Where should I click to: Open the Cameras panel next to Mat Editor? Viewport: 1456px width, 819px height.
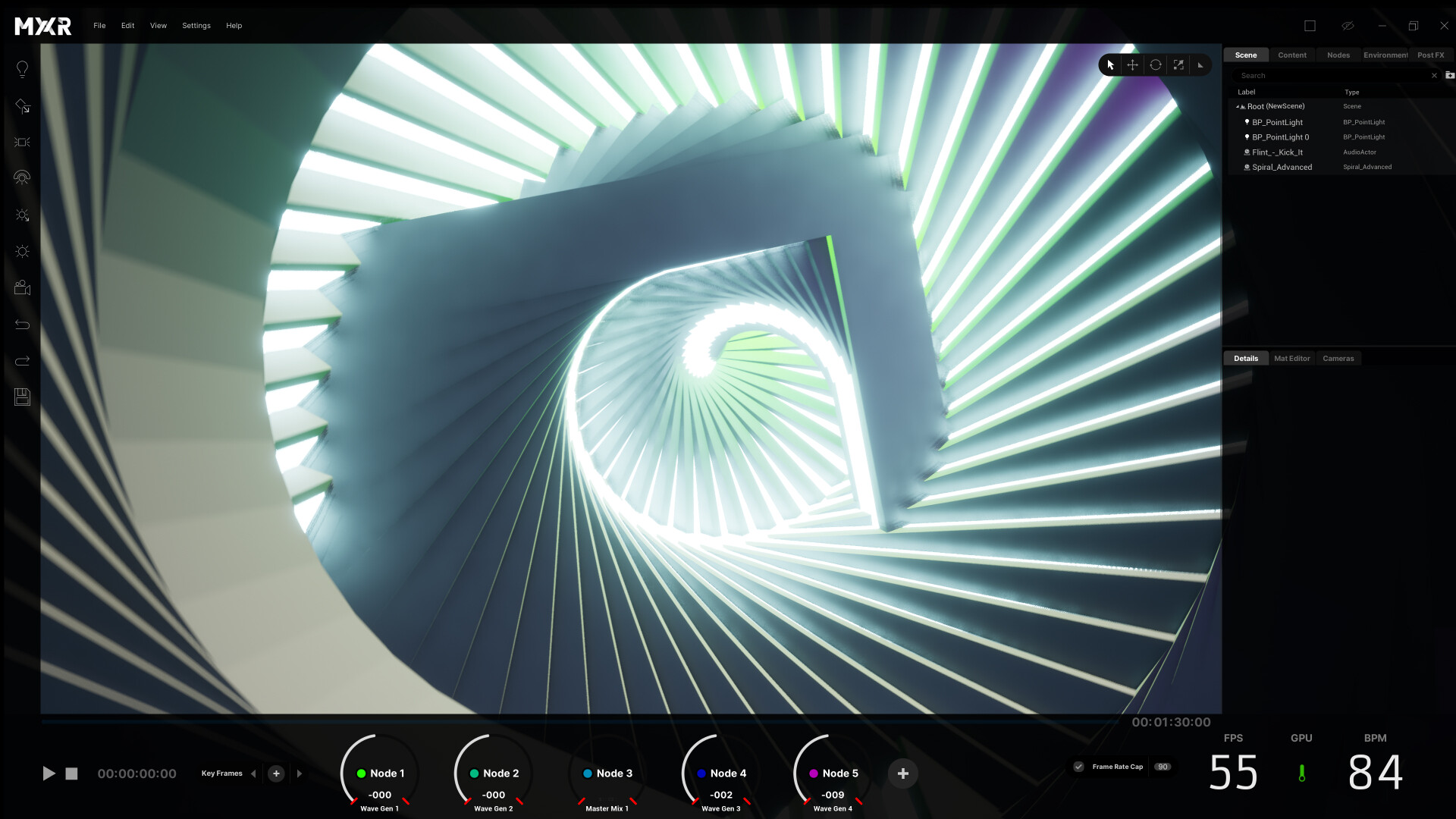coord(1338,358)
